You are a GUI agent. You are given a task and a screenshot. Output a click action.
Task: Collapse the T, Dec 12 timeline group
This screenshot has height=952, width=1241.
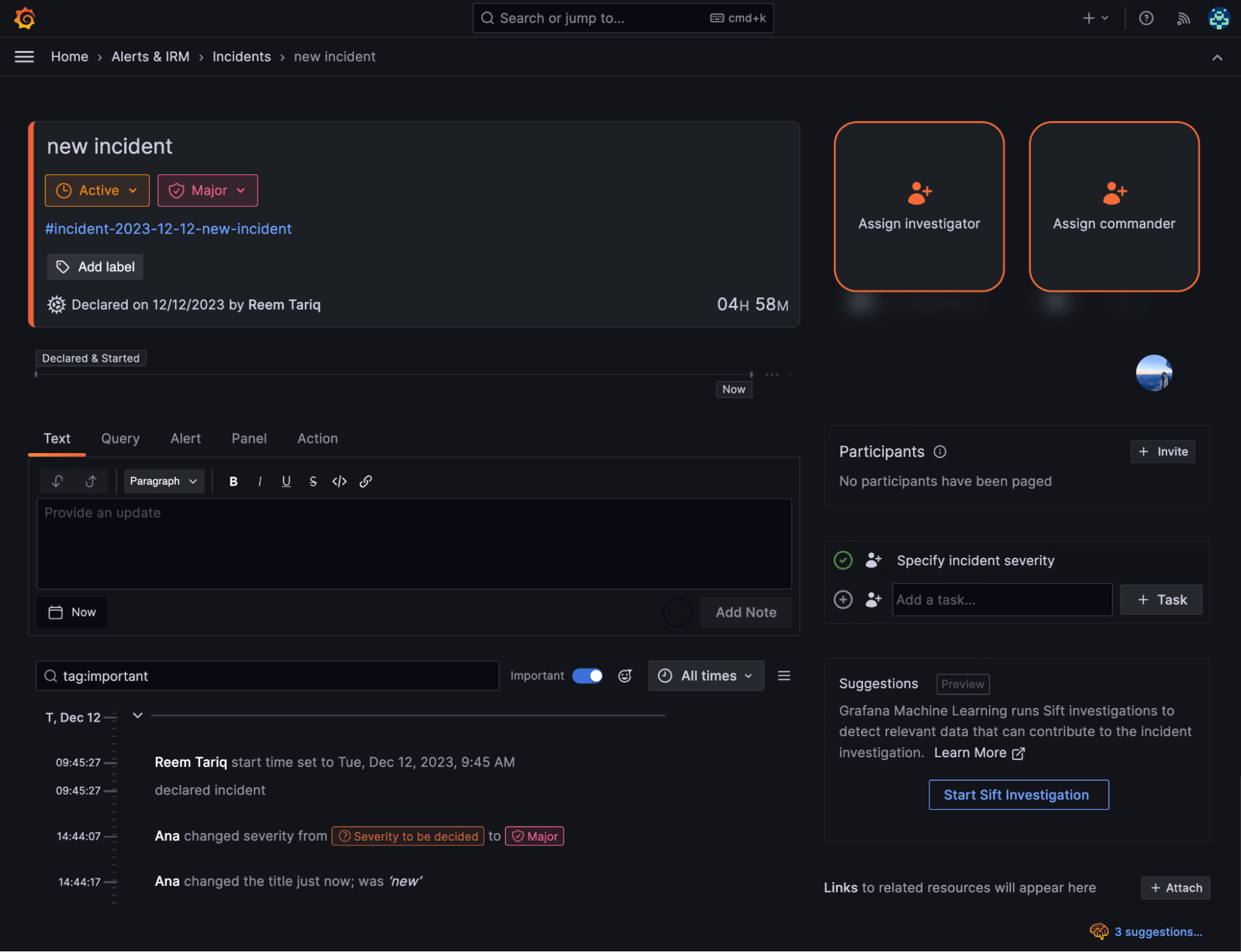tap(138, 716)
